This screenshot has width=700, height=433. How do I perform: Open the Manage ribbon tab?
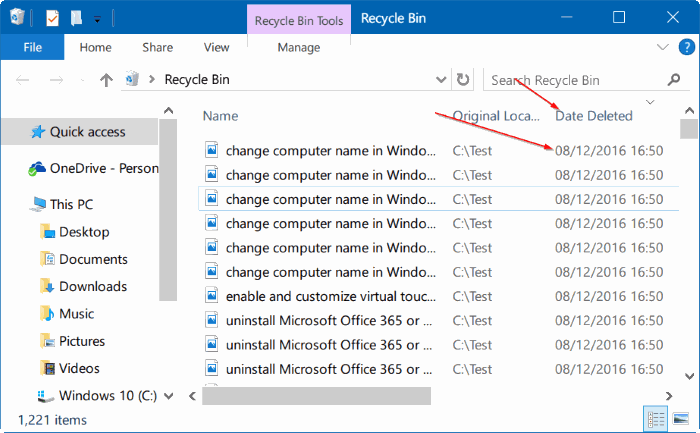tap(299, 47)
